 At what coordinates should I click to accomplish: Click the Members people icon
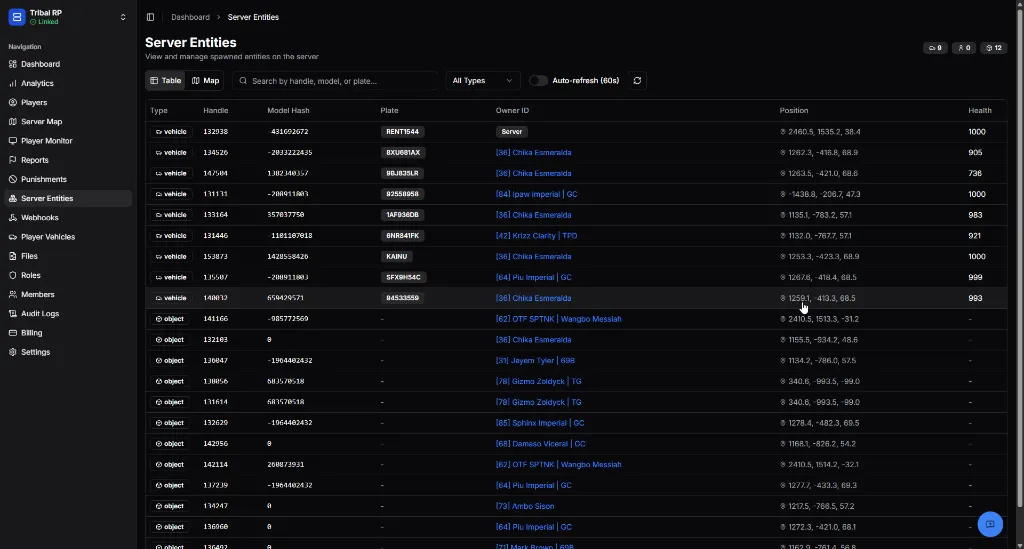point(12,294)
